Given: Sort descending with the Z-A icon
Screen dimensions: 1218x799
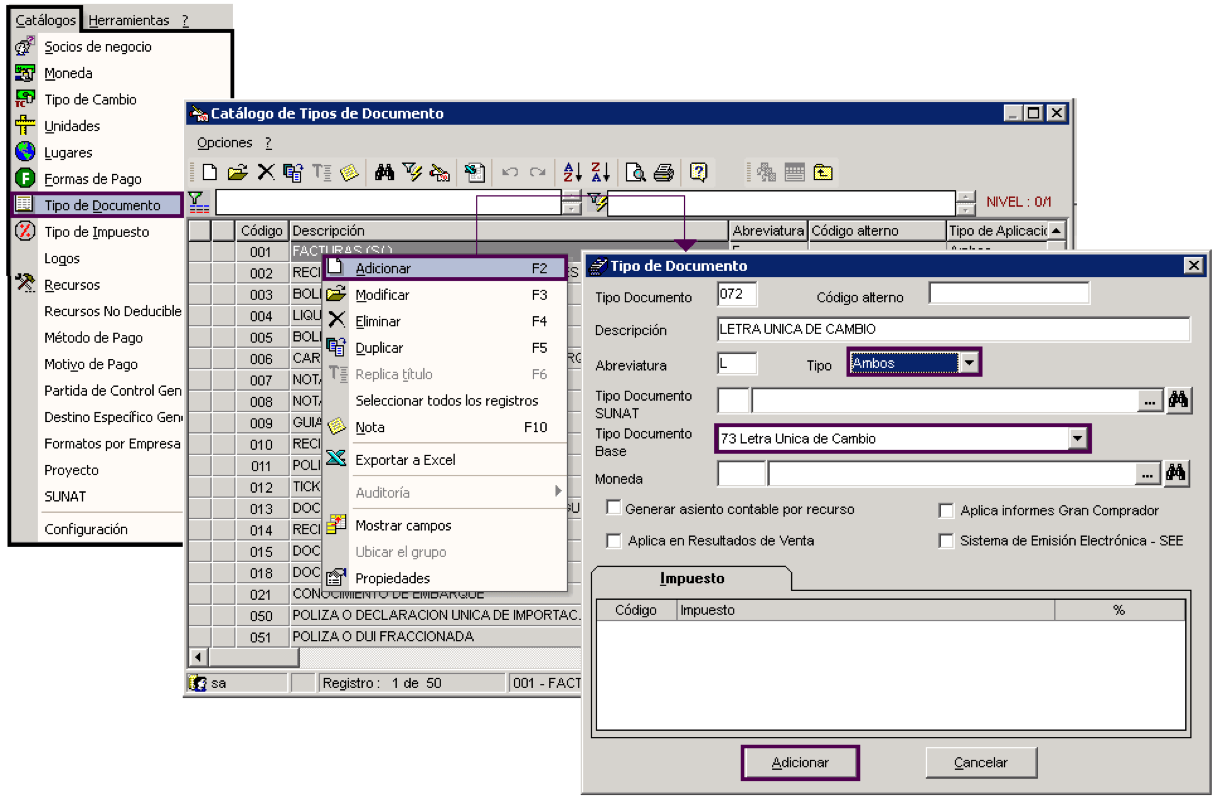Looking at the screenshot, I should 600,172.
